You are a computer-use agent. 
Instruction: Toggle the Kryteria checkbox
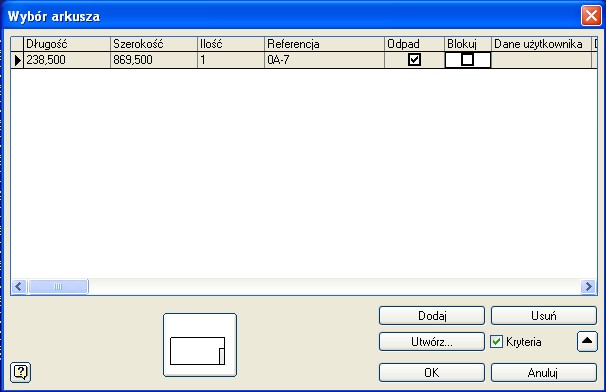click(x=497, y=342)
